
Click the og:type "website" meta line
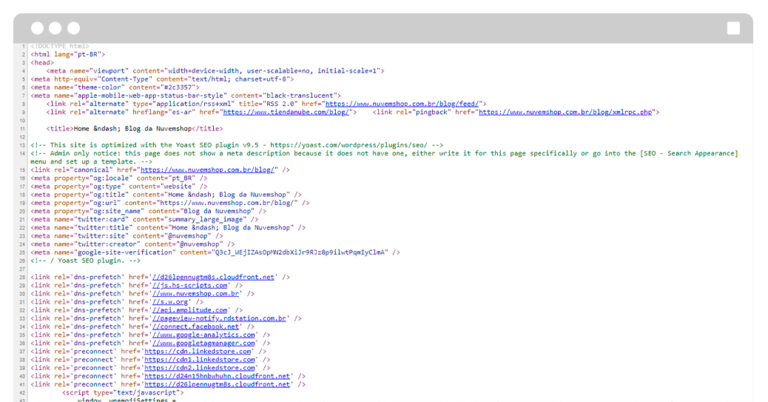(x=119, y=187)
